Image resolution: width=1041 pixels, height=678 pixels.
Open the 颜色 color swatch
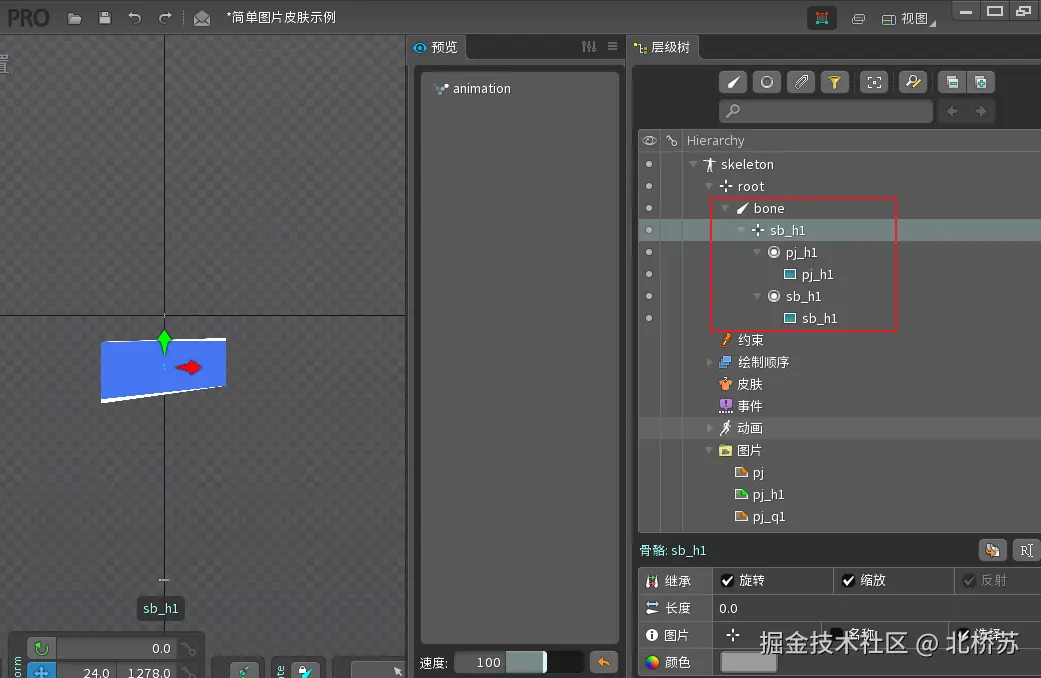(748, 663)
